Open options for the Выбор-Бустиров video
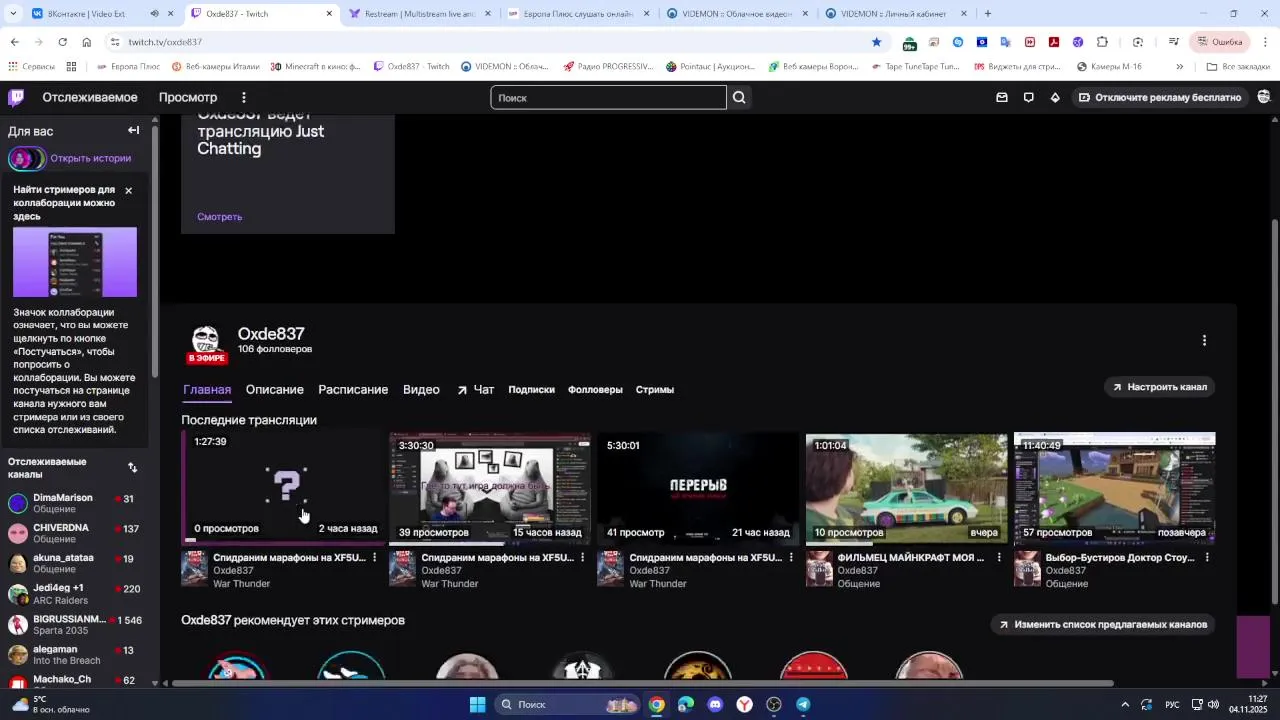The image size is (1280, 720). point(1207,557)
